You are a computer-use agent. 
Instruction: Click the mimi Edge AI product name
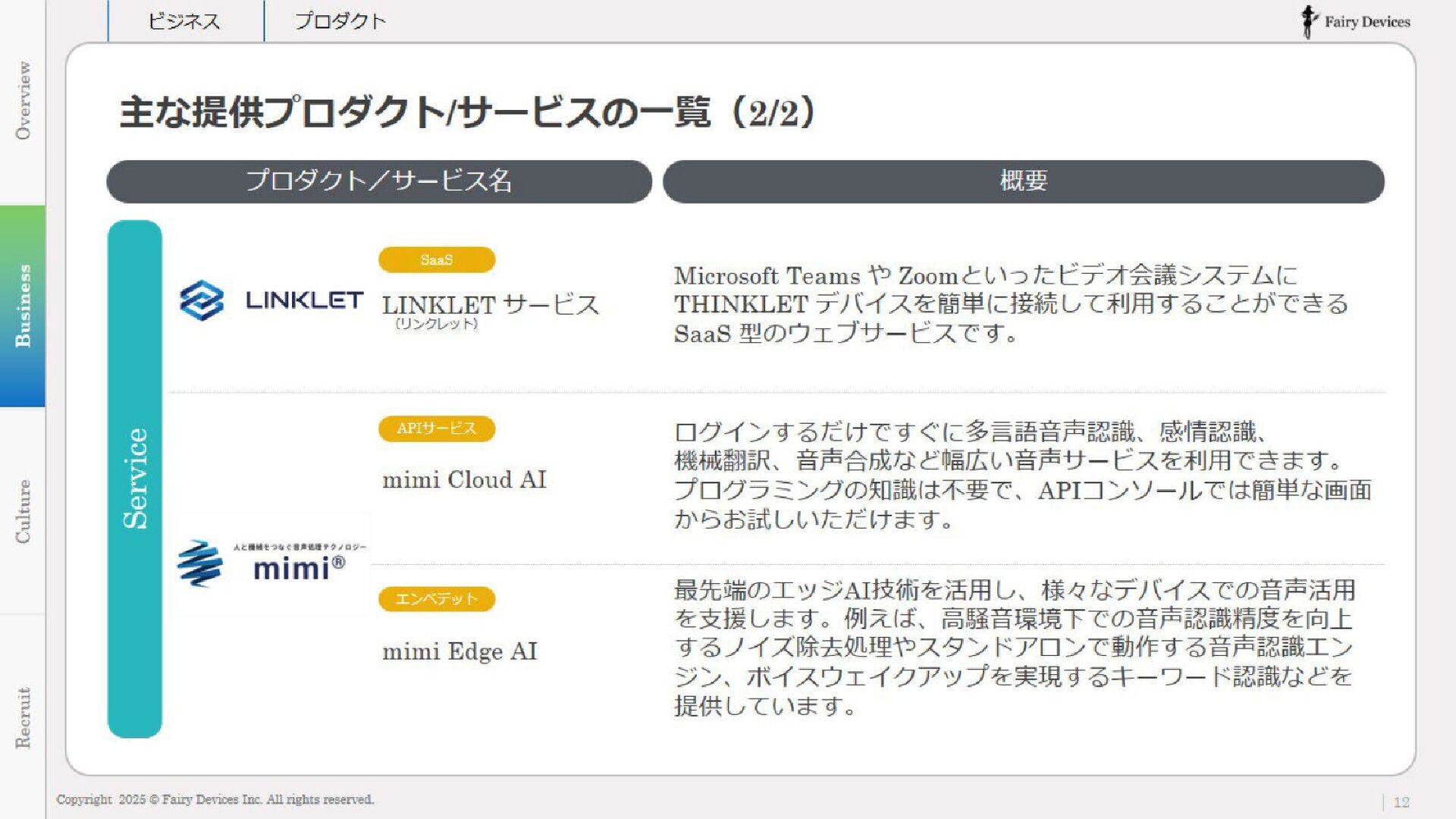(460, 651)
